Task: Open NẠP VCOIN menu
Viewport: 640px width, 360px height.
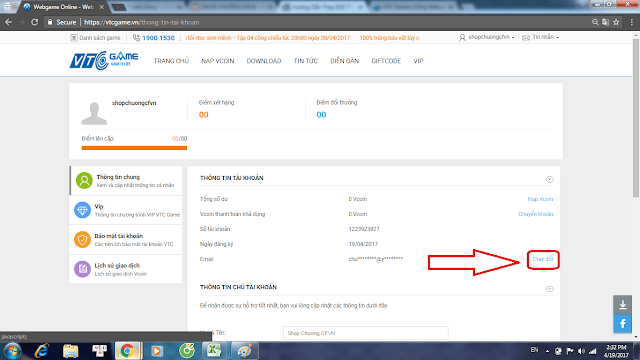Action: pos(218,61)
